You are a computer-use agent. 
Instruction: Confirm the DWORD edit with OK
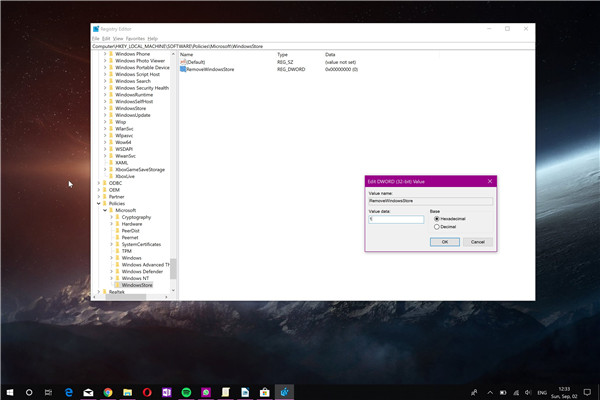tap(443, 241)
